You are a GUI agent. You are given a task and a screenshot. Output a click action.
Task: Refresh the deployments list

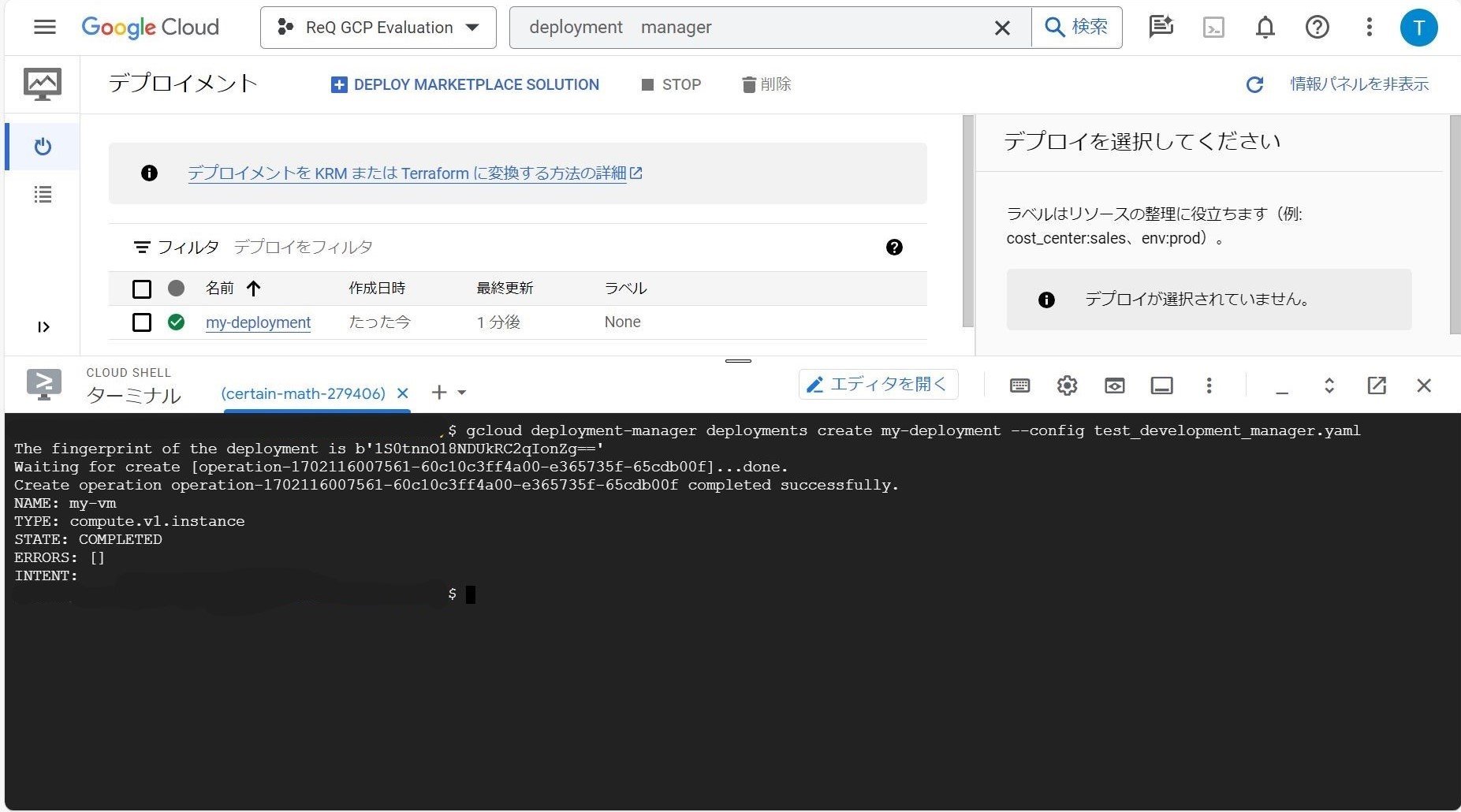1254,84
